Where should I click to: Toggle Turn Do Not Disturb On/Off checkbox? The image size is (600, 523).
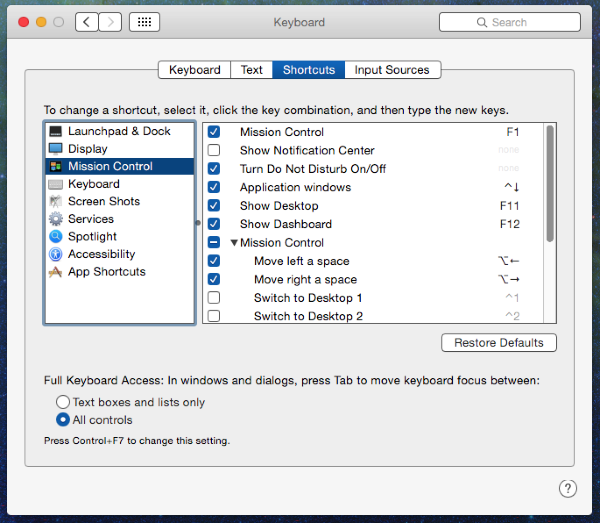tap(214, 168)
